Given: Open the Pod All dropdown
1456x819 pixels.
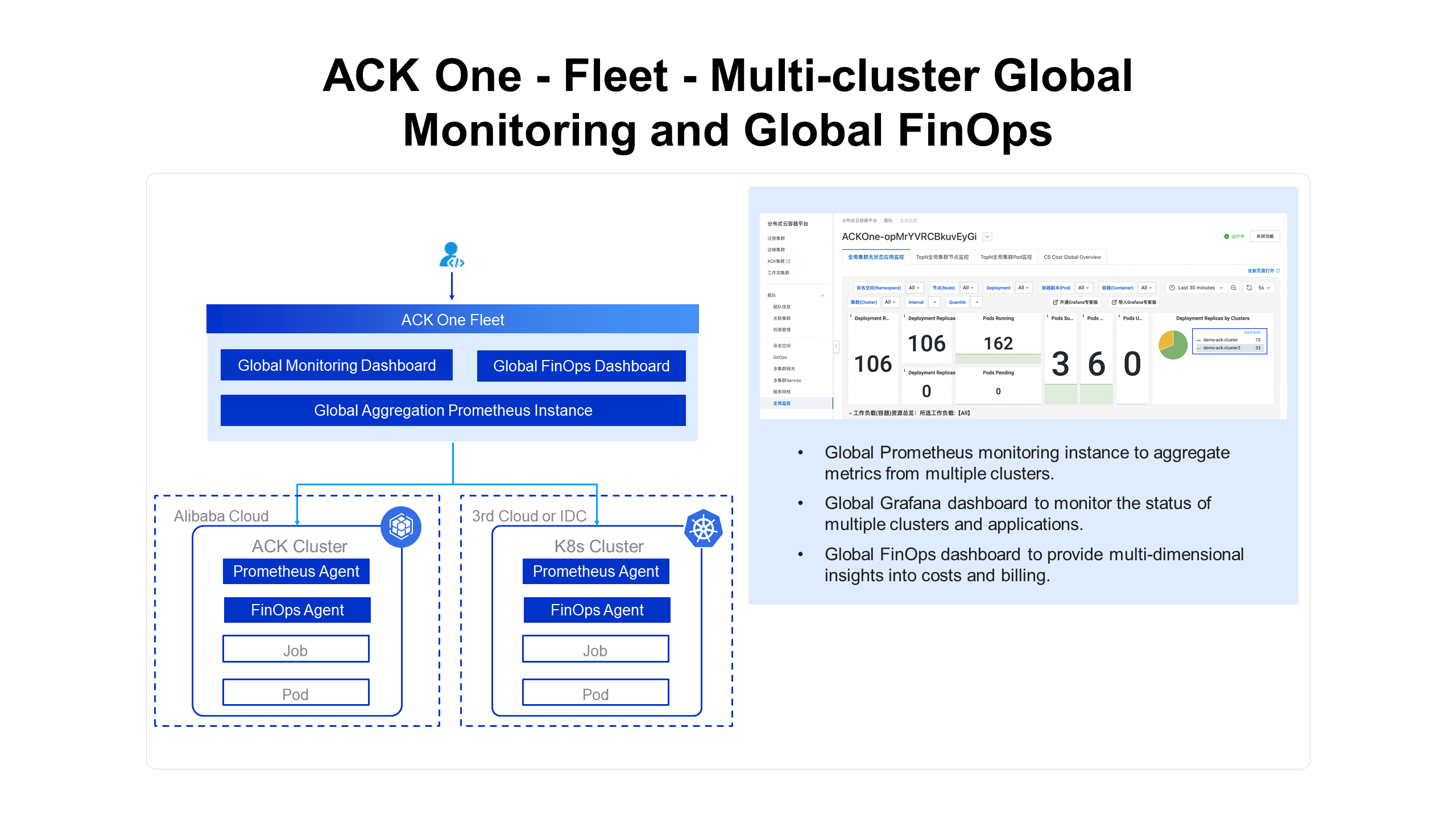Looking at the screenshot, I should (x=1084, y=288).
